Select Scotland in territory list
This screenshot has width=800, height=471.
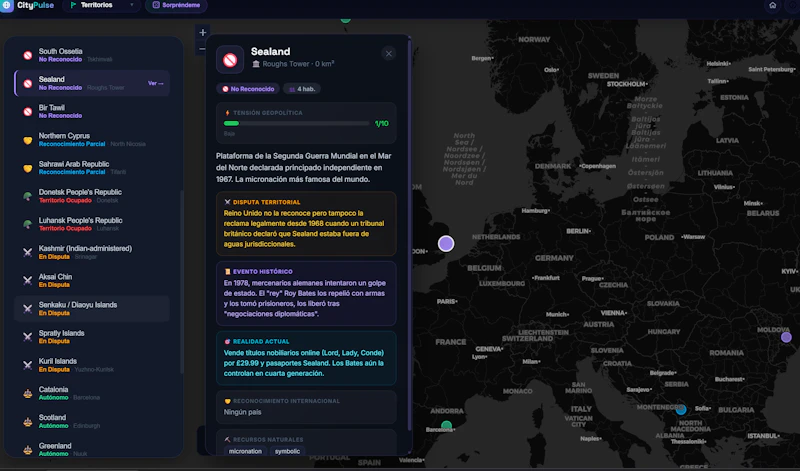click(92, 421)
